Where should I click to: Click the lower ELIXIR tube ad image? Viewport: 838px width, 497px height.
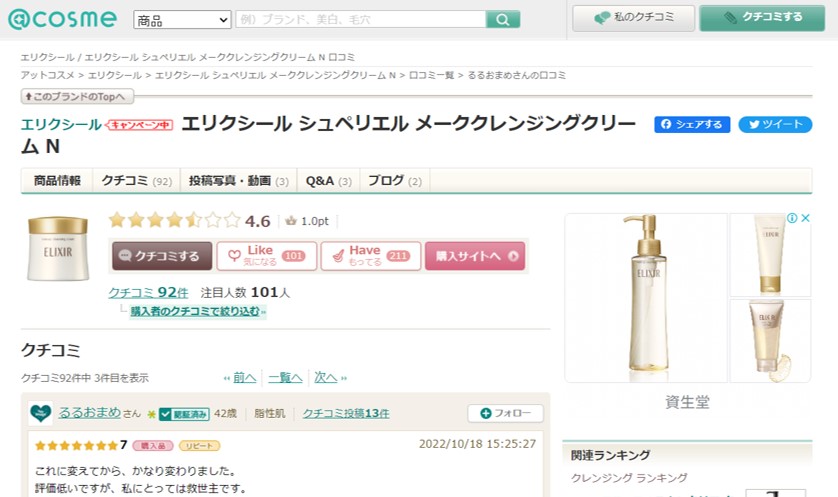click(770, 340)
